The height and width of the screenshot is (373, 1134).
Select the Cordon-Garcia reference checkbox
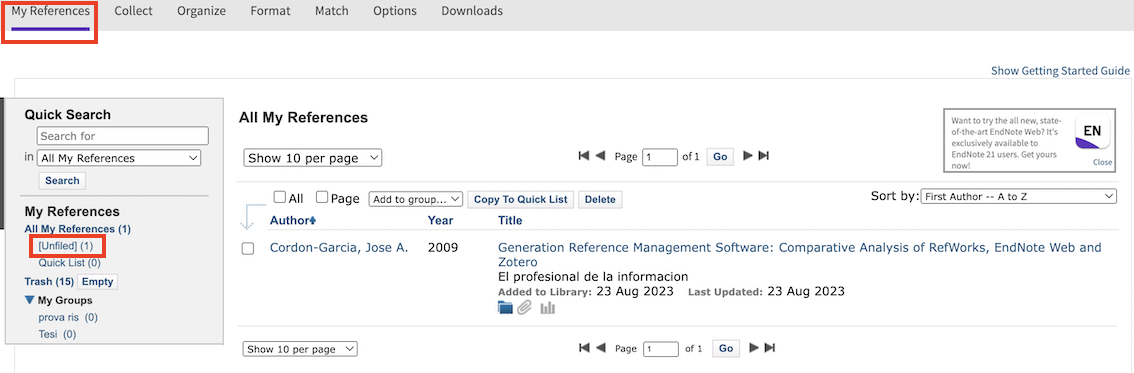(247, 249)
